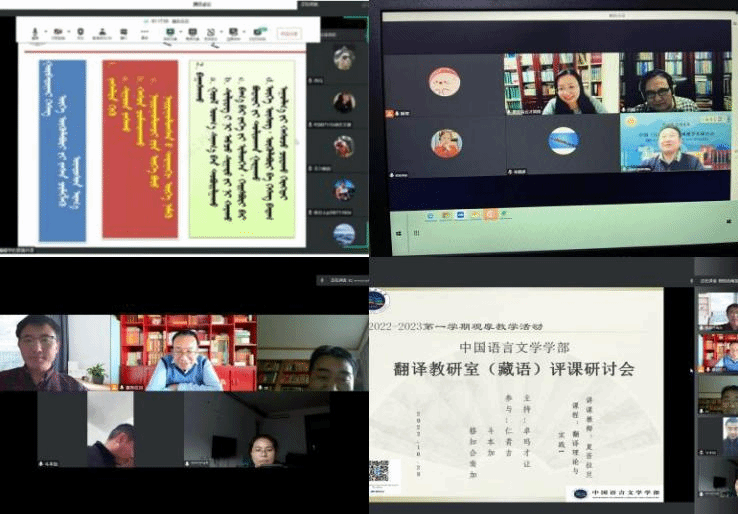Open the participants list icon in the toolbar
Viewport: 738px width, 514px height.
pyautogui.click(x=102, y=32)
